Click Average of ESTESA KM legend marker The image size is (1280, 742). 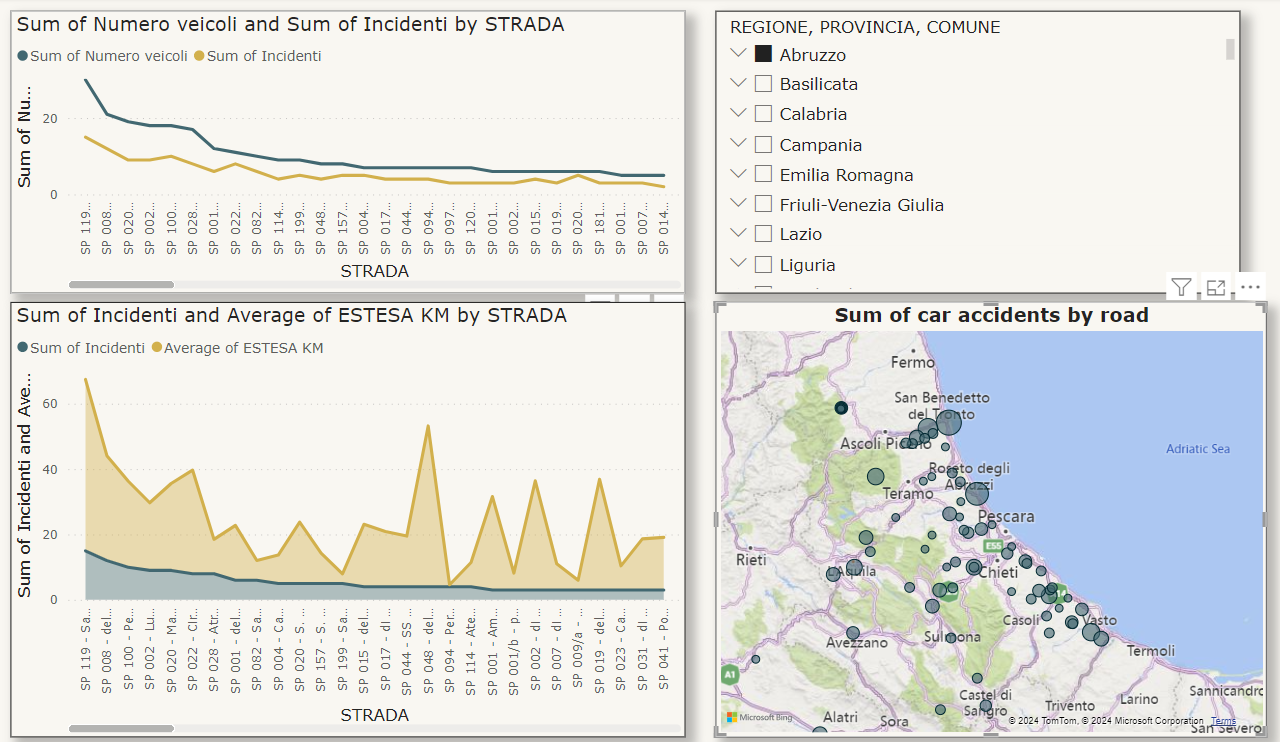(x=156, y=348)
